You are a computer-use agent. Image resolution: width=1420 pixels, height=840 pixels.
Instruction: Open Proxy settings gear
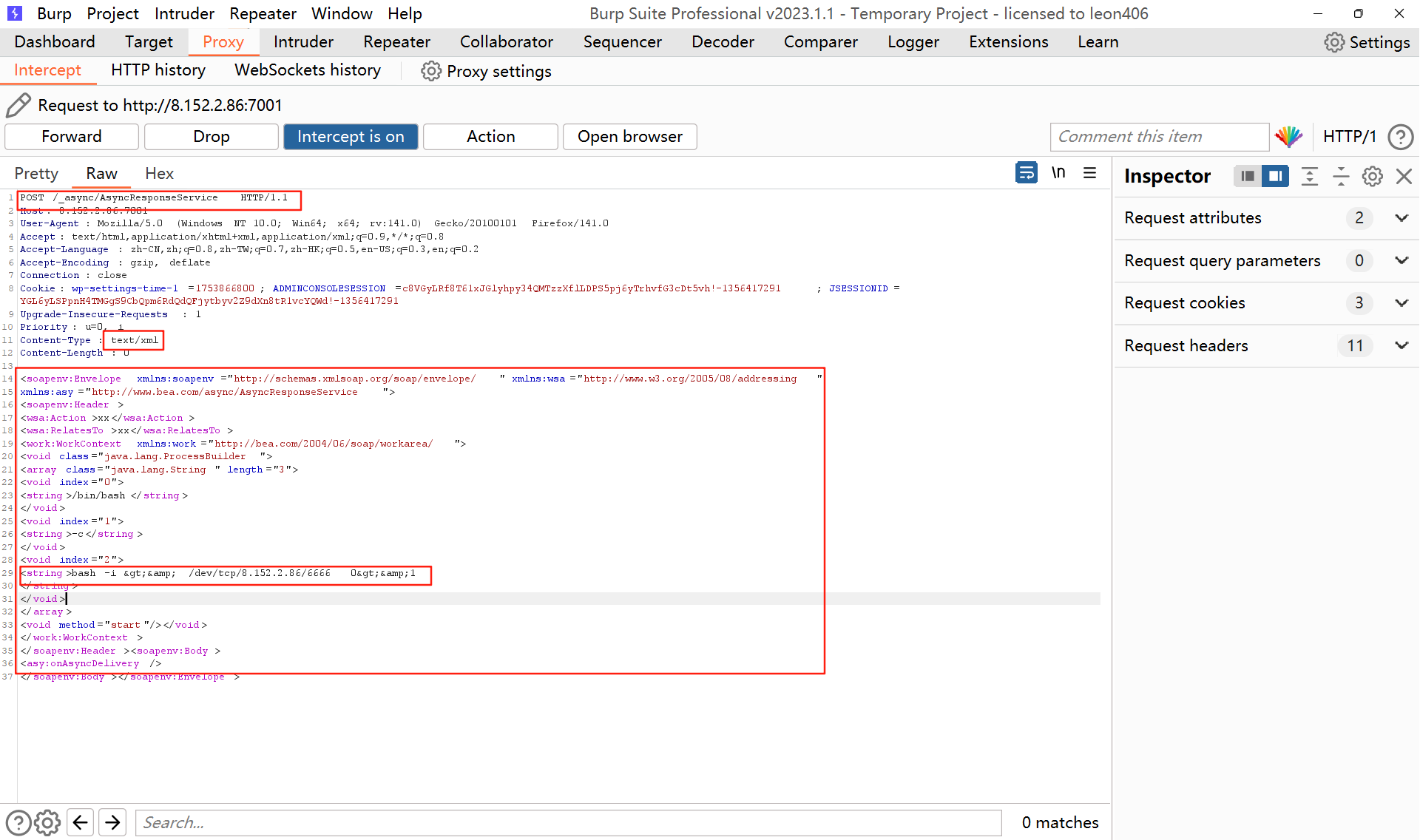point(431,71)
